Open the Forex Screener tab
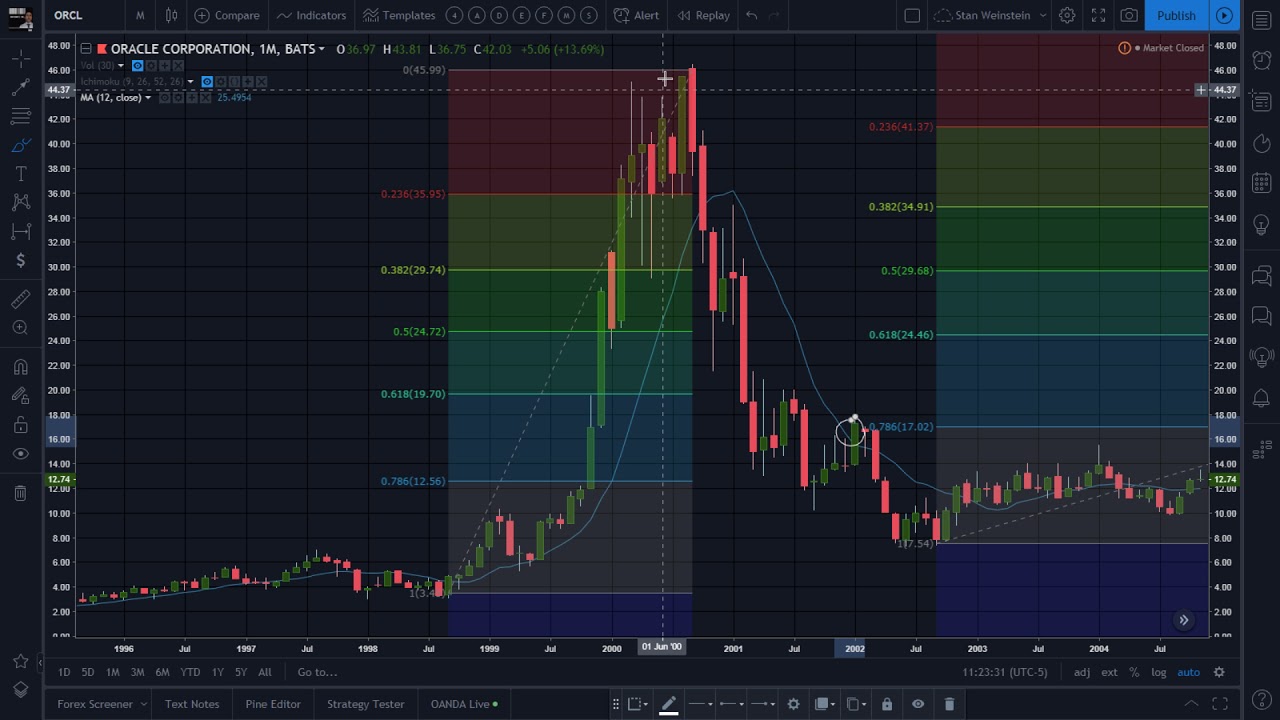Screen dimensions: 1280x720 (x=94, y=704)
